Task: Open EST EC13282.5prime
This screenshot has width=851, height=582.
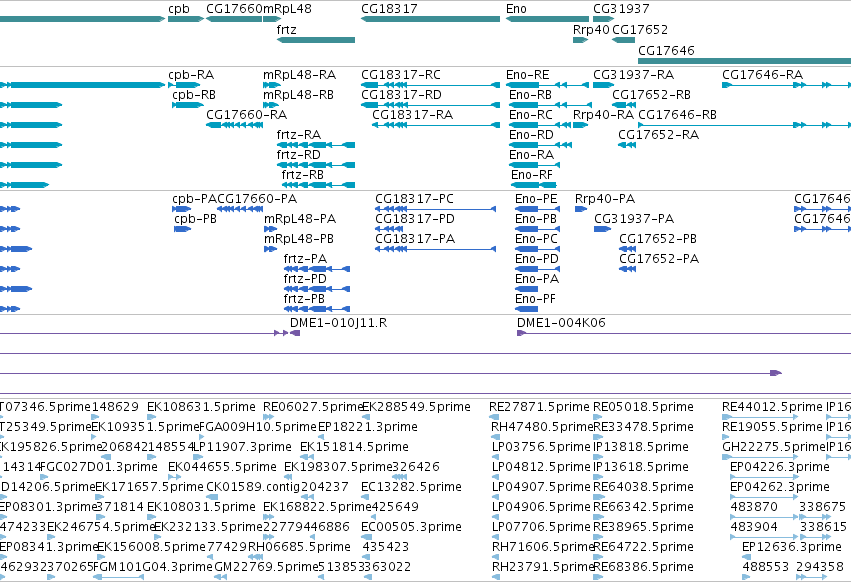Action: tap(411, 487)
